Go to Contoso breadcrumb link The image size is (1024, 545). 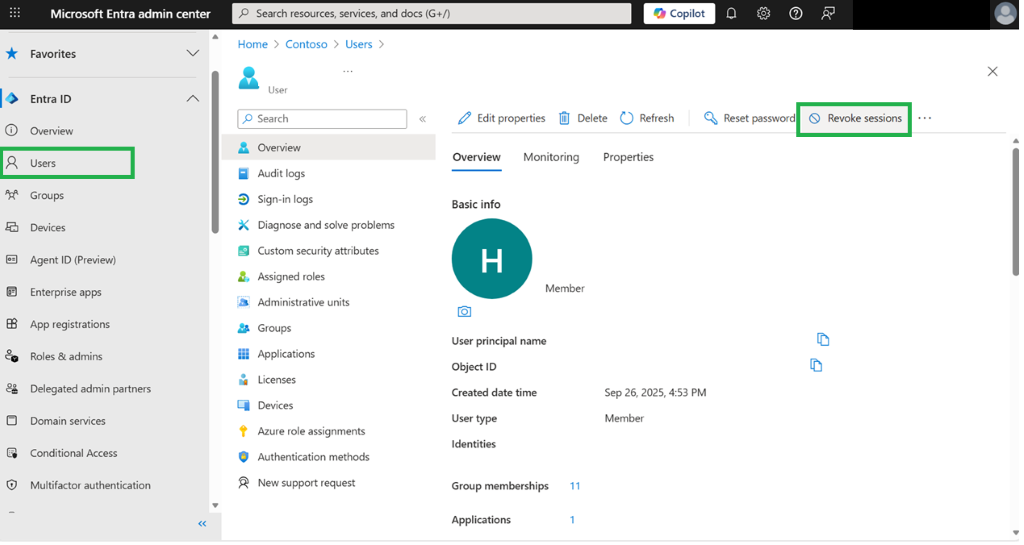306,44
